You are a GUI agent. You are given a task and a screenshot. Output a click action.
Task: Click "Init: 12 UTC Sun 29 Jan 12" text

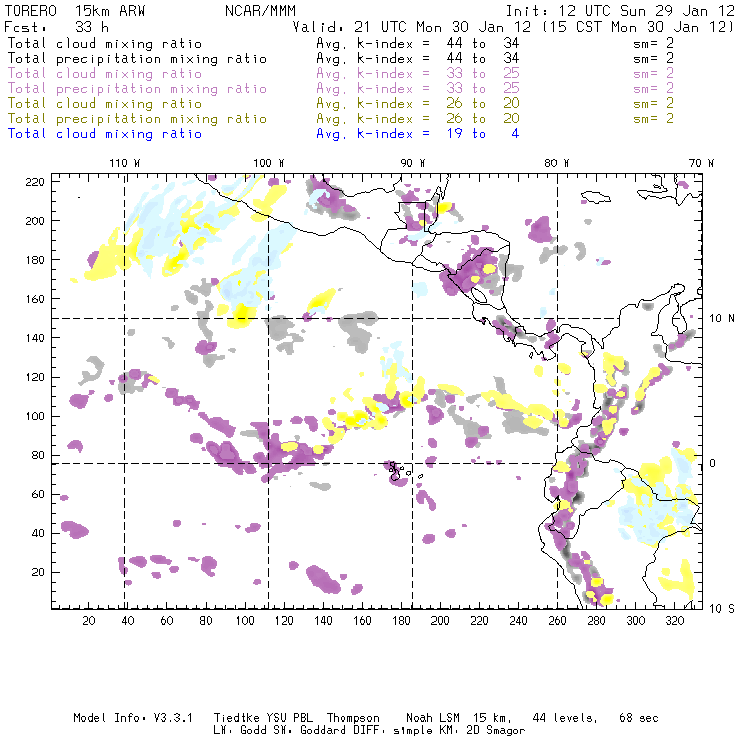point(620,10)
